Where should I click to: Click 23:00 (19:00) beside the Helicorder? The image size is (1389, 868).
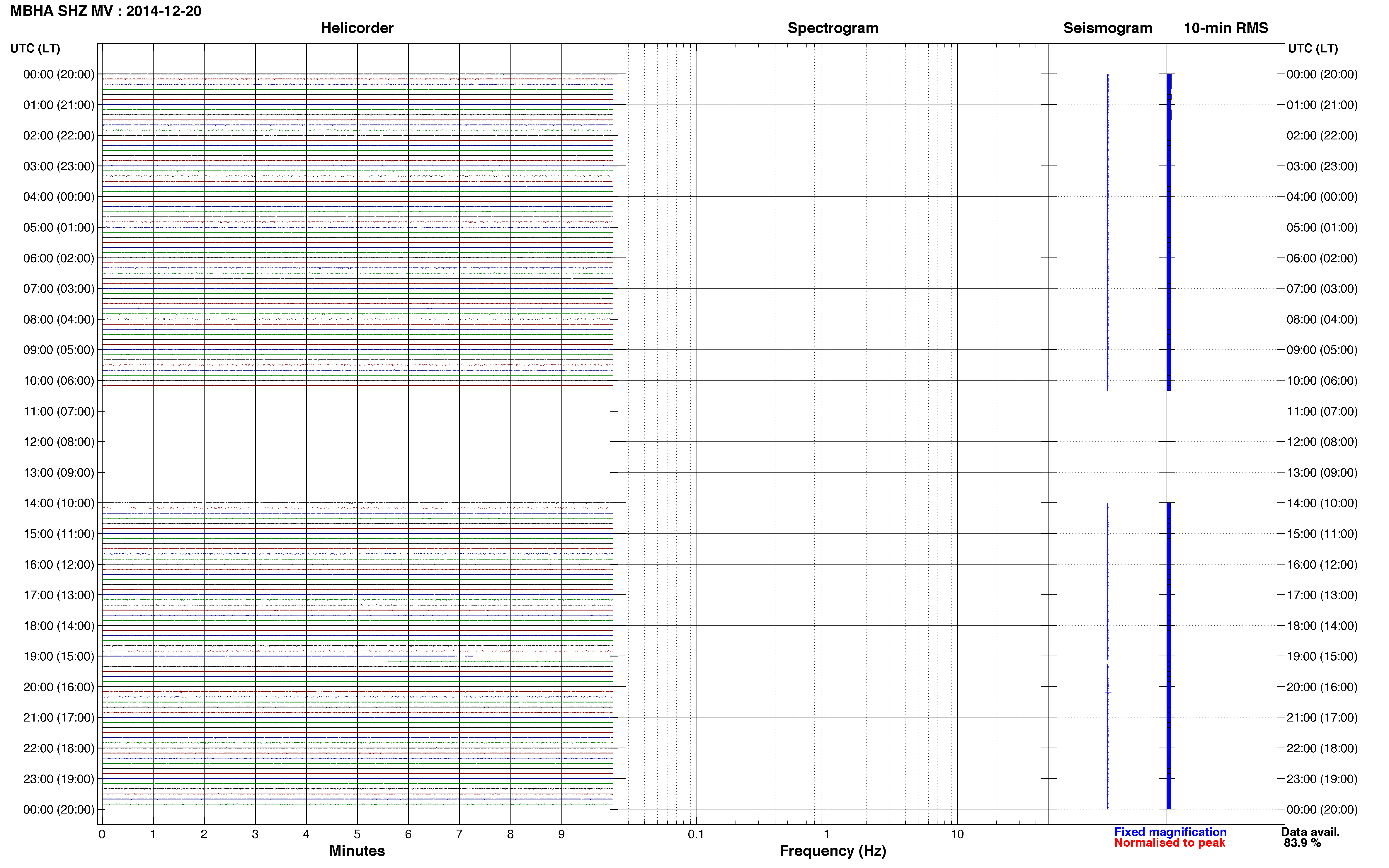coord(59,779)
